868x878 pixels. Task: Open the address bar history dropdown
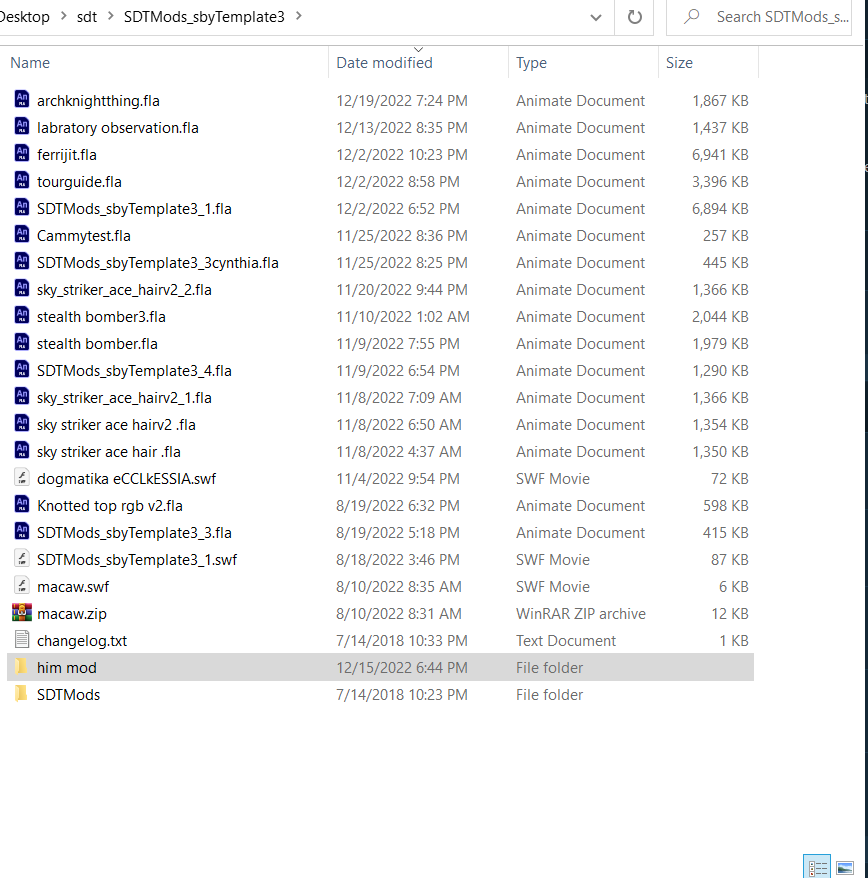pos(596,17)
